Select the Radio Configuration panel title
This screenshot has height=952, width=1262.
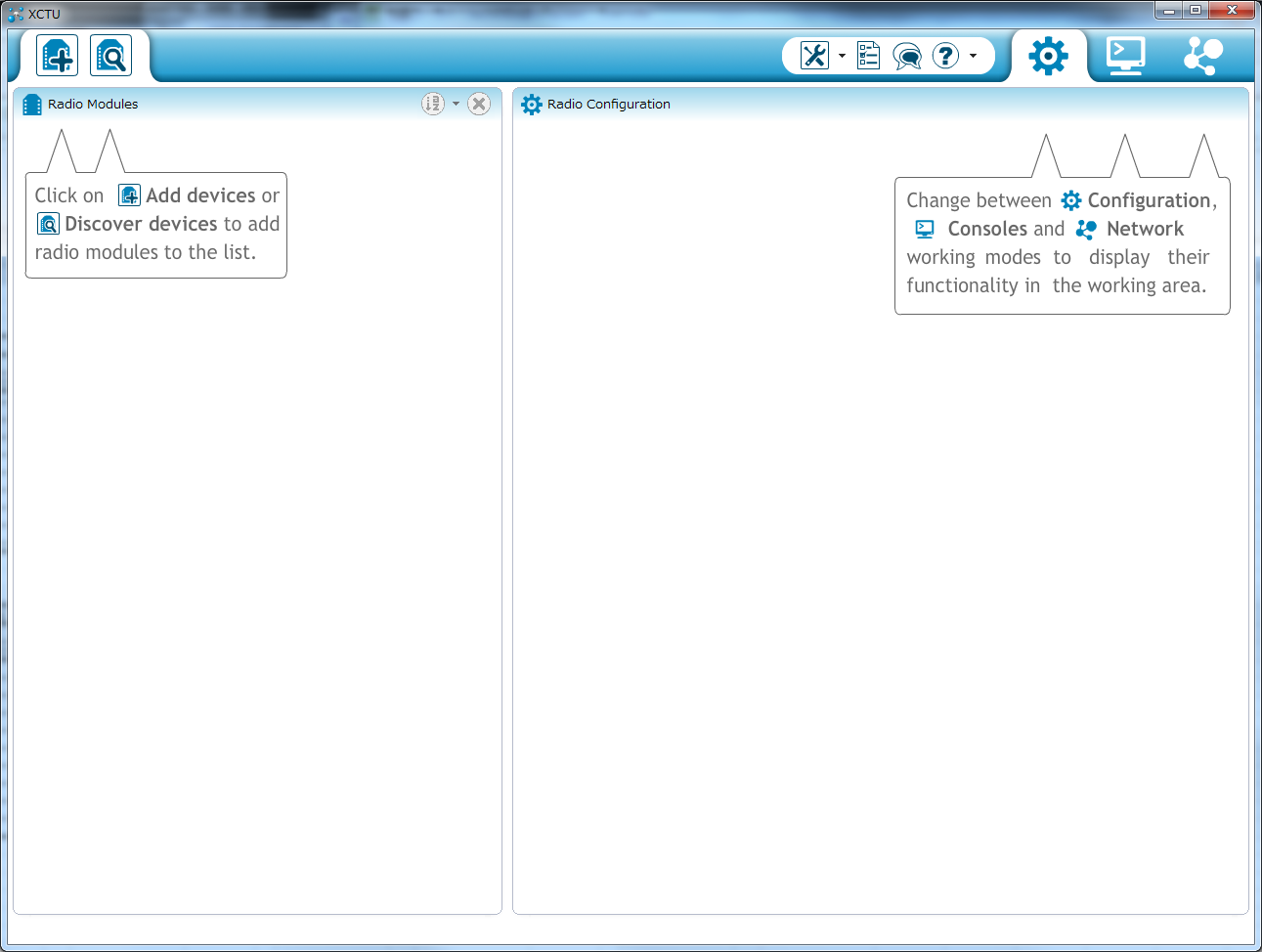(609, 104)
